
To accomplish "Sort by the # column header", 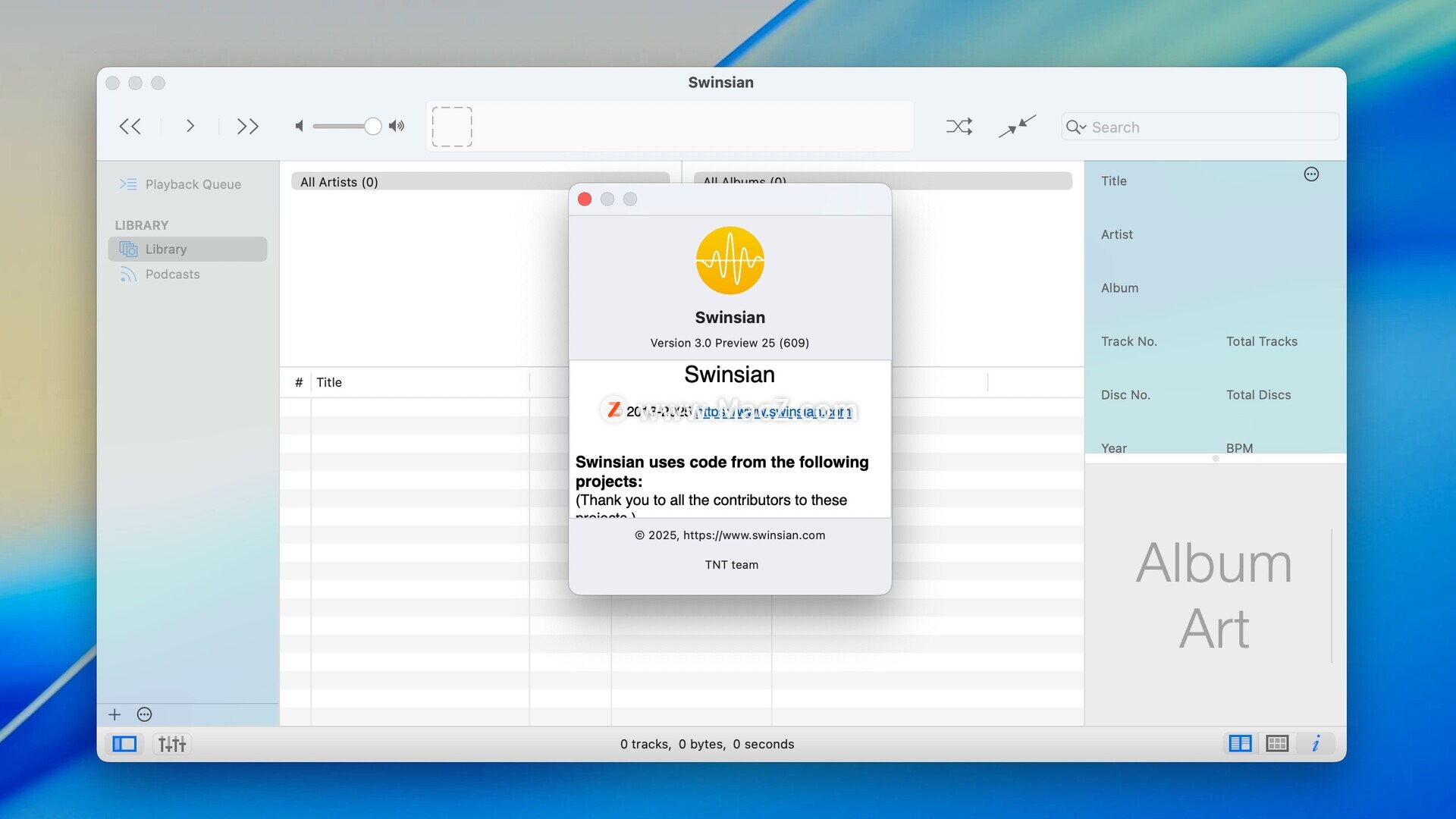I will [299, 382].
